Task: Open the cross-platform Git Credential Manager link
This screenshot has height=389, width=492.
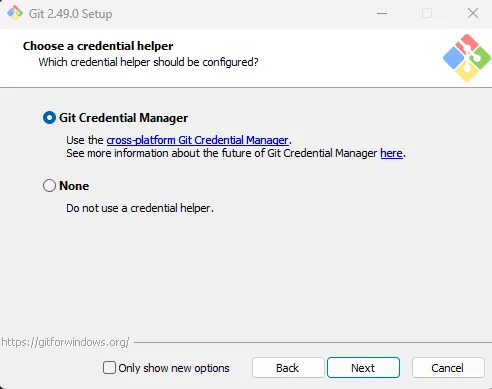Action: (x=197, y=140)
